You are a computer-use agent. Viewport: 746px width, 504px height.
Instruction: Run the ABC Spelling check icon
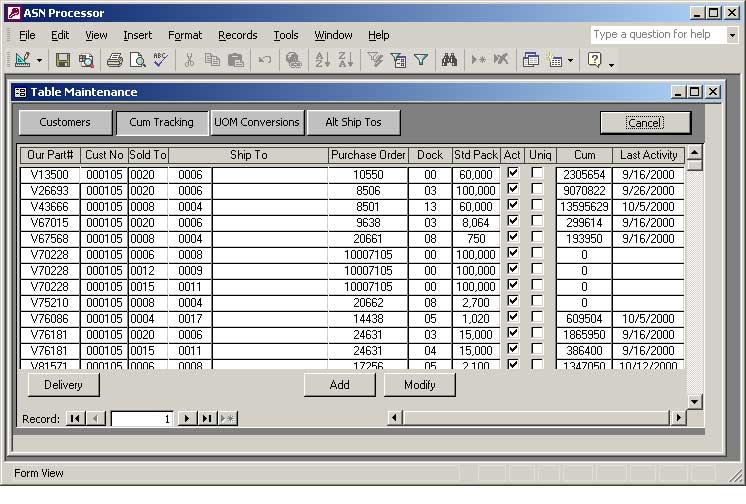click(x=160, y=60)
